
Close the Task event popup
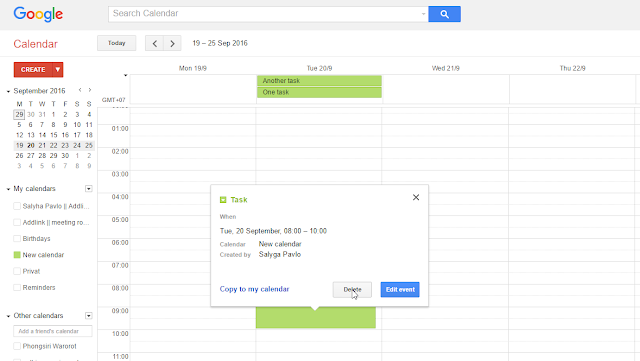click(416, 198)
